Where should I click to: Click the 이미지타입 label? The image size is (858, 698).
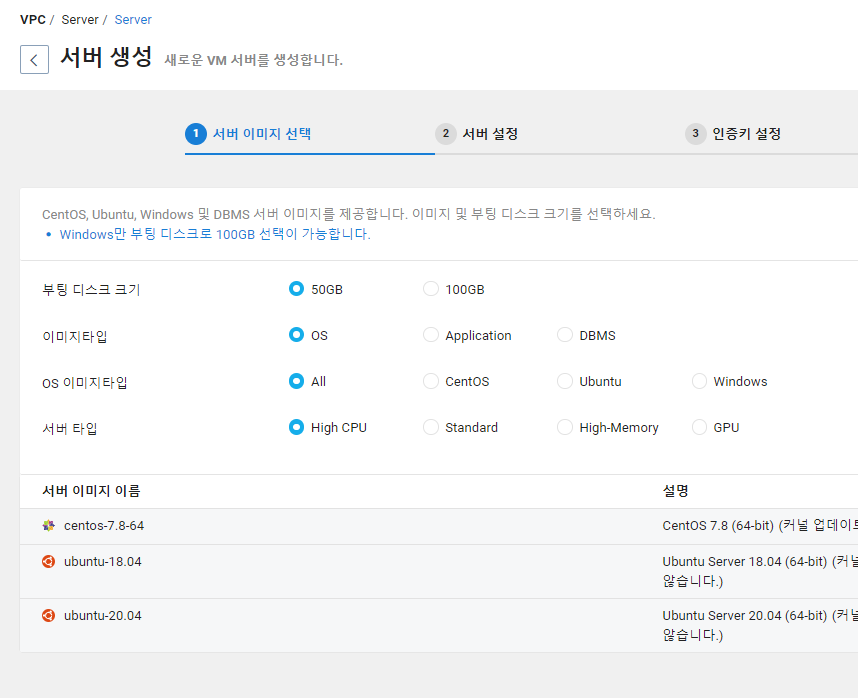[75, 336]
